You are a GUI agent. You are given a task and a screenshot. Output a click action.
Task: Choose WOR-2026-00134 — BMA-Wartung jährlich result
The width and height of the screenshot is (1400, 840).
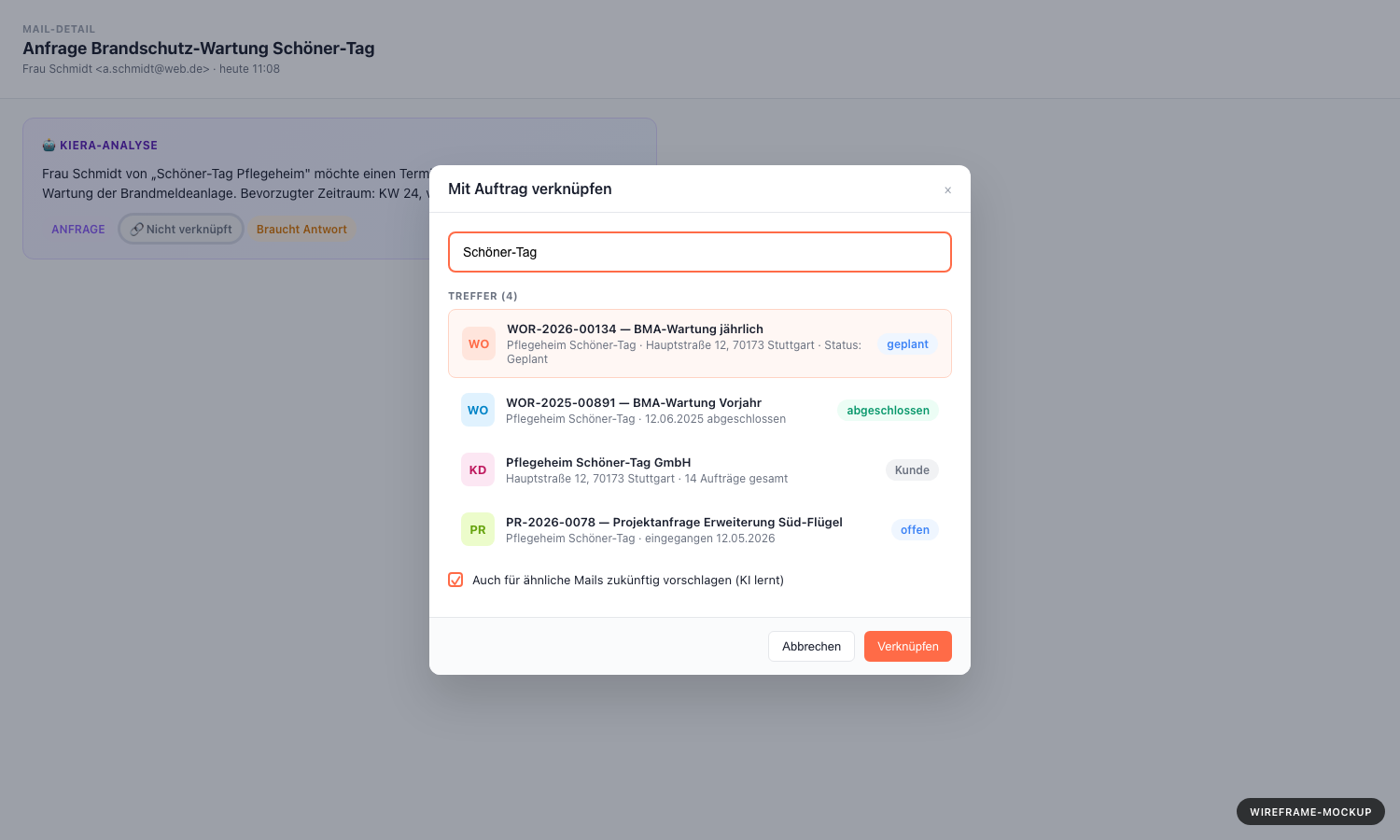[x=700, y=343]
